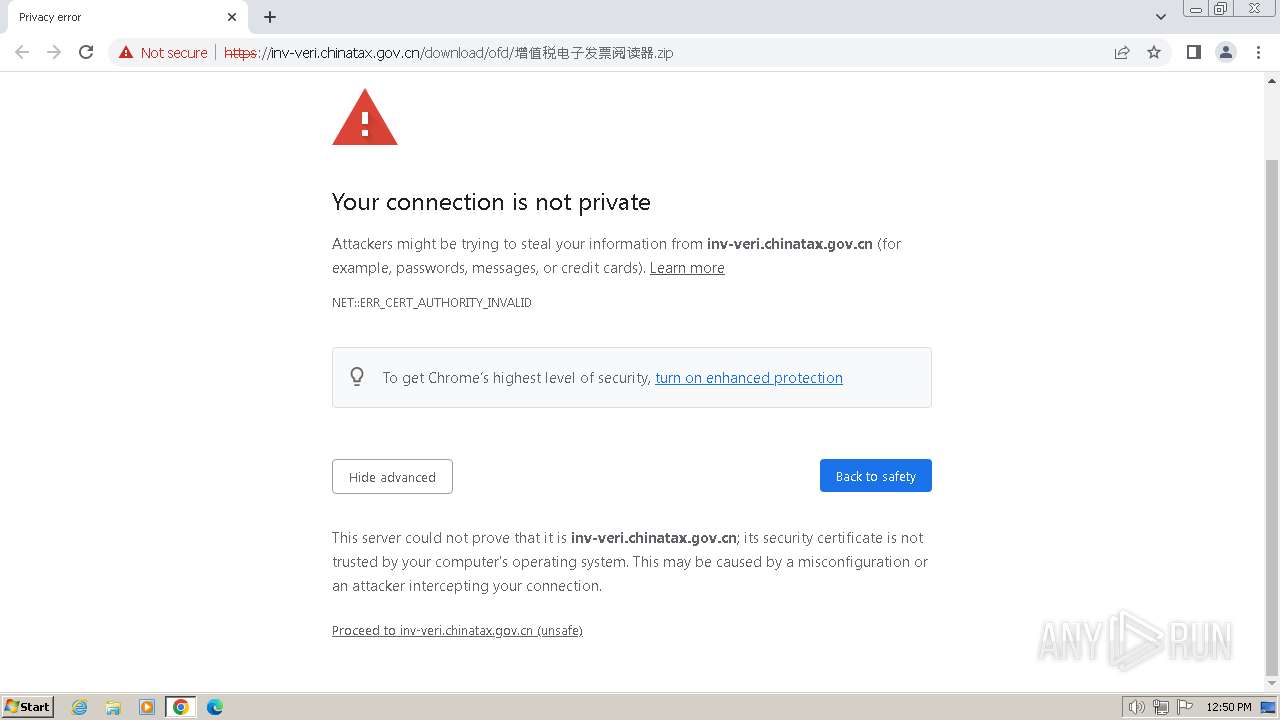
Task: Close the Privacy error tab
Action: [x=232, y=17]
